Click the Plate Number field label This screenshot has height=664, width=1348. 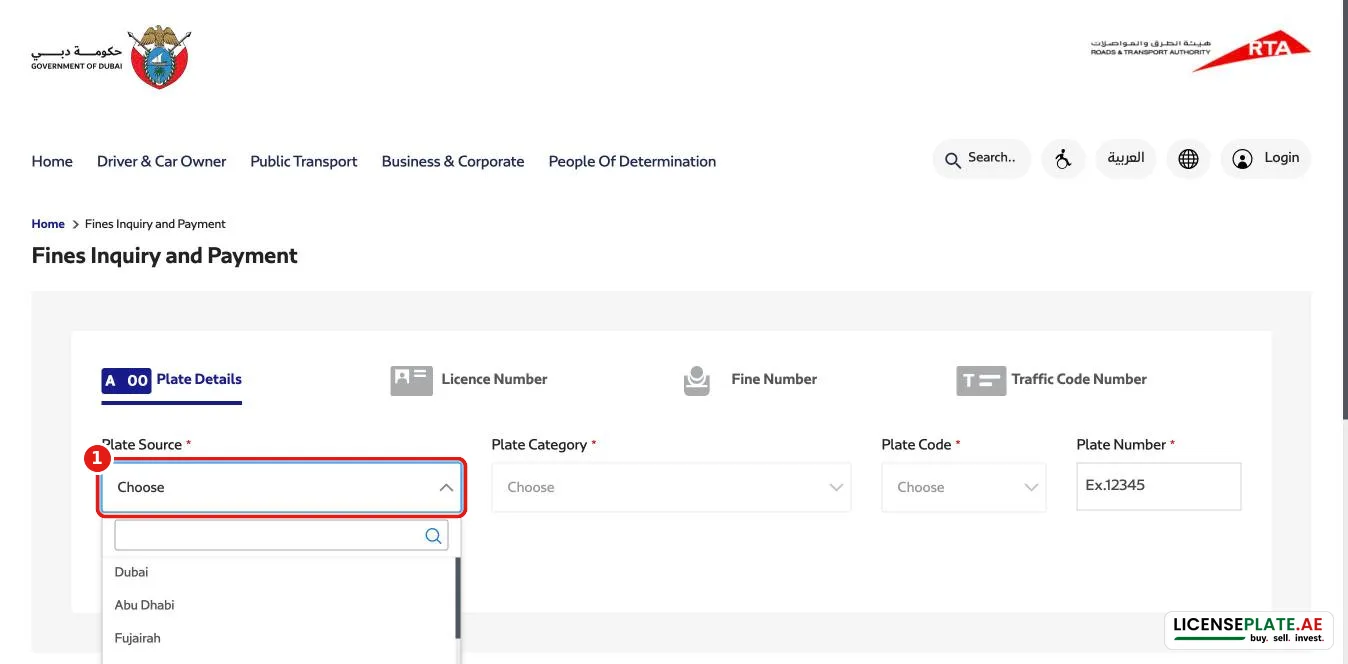(x=1126, y=445)
